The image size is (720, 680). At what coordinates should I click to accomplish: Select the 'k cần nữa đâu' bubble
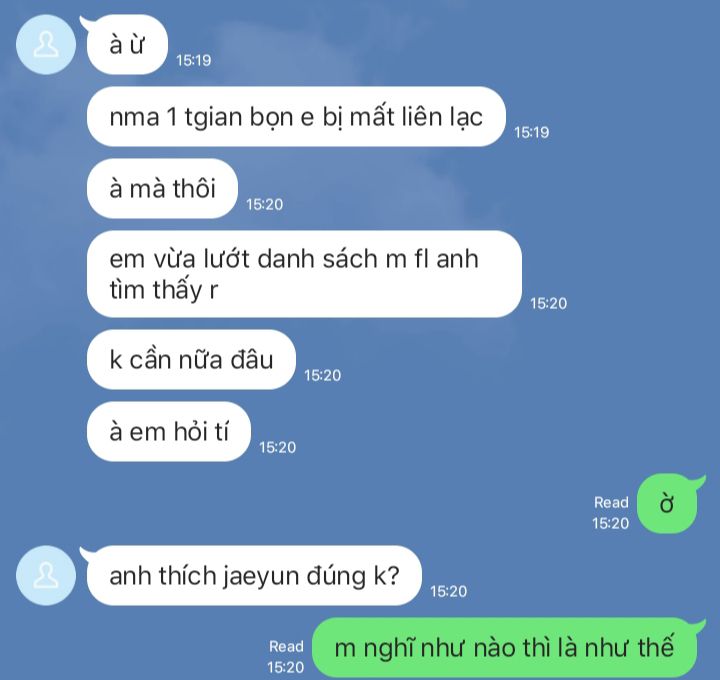[191, 360]
